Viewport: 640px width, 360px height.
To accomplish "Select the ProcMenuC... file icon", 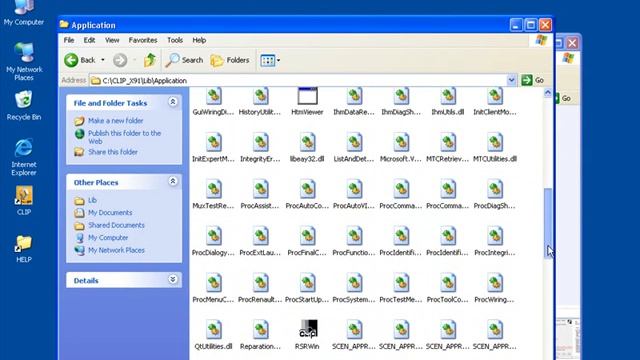I will click(x=213, y=283).
